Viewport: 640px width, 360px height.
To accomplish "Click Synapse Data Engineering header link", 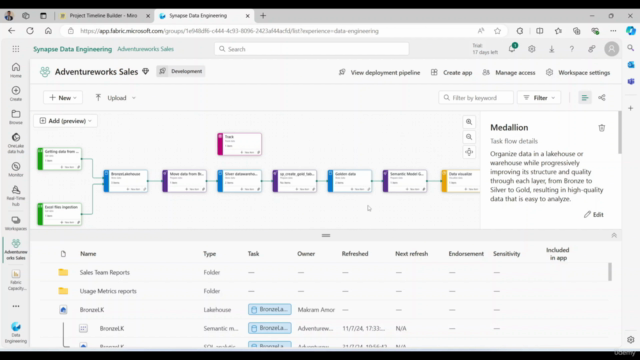I will pos(73,49).
